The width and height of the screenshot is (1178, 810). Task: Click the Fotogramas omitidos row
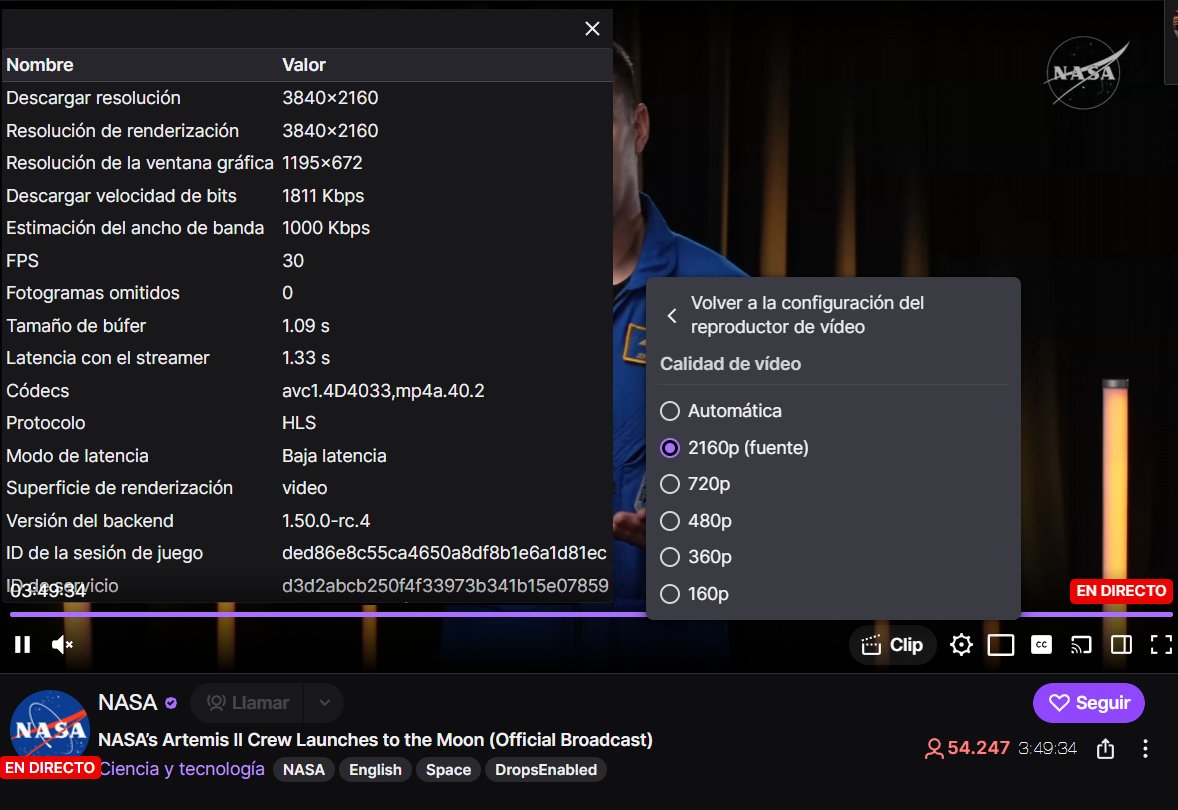coord(307,293)
